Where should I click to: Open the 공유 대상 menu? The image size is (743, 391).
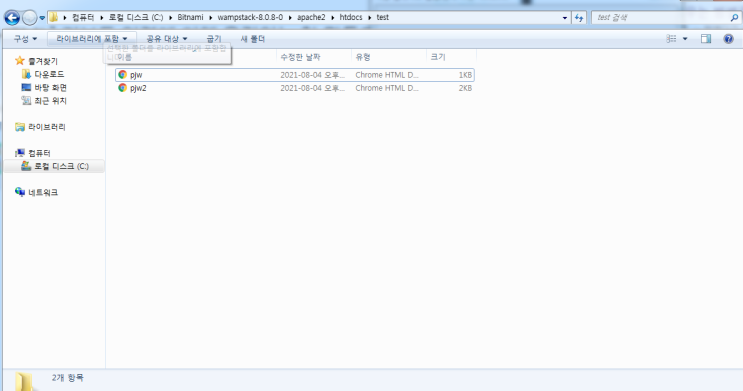(167, 39)
